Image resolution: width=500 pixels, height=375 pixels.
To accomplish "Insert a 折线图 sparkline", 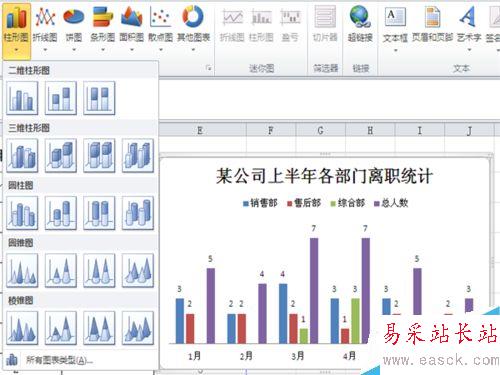I will [232, 26].
